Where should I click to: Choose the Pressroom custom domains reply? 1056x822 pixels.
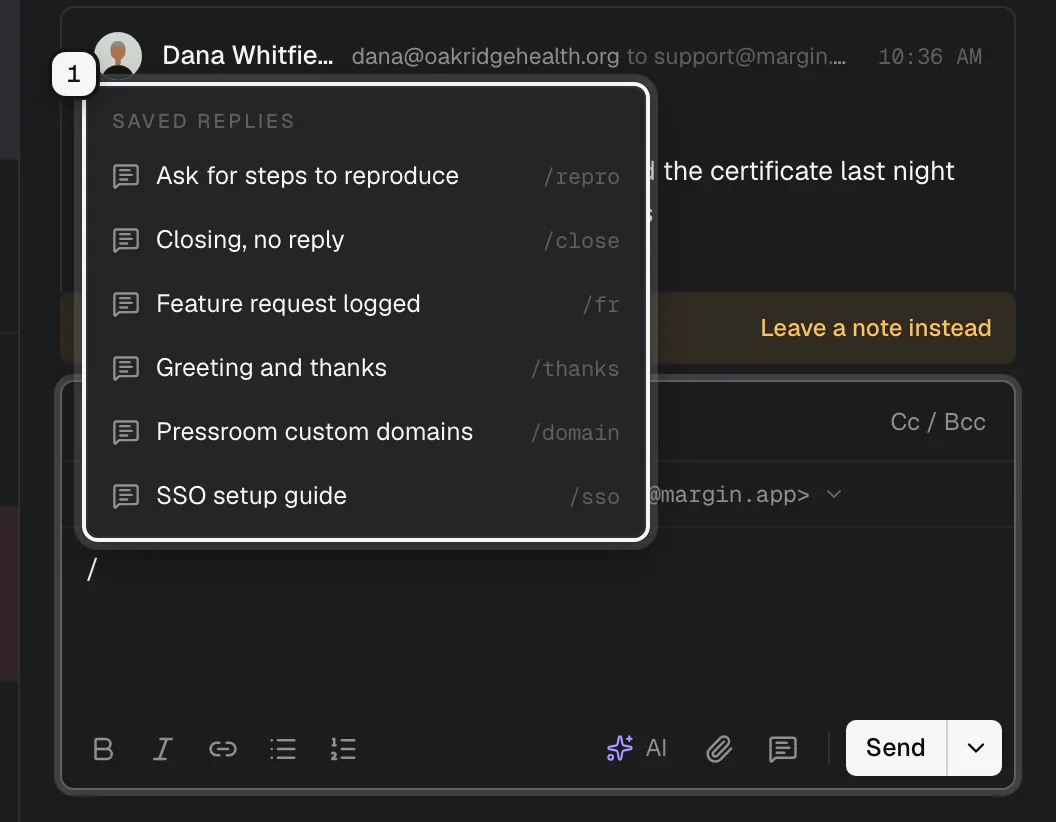tap(366, 432)
